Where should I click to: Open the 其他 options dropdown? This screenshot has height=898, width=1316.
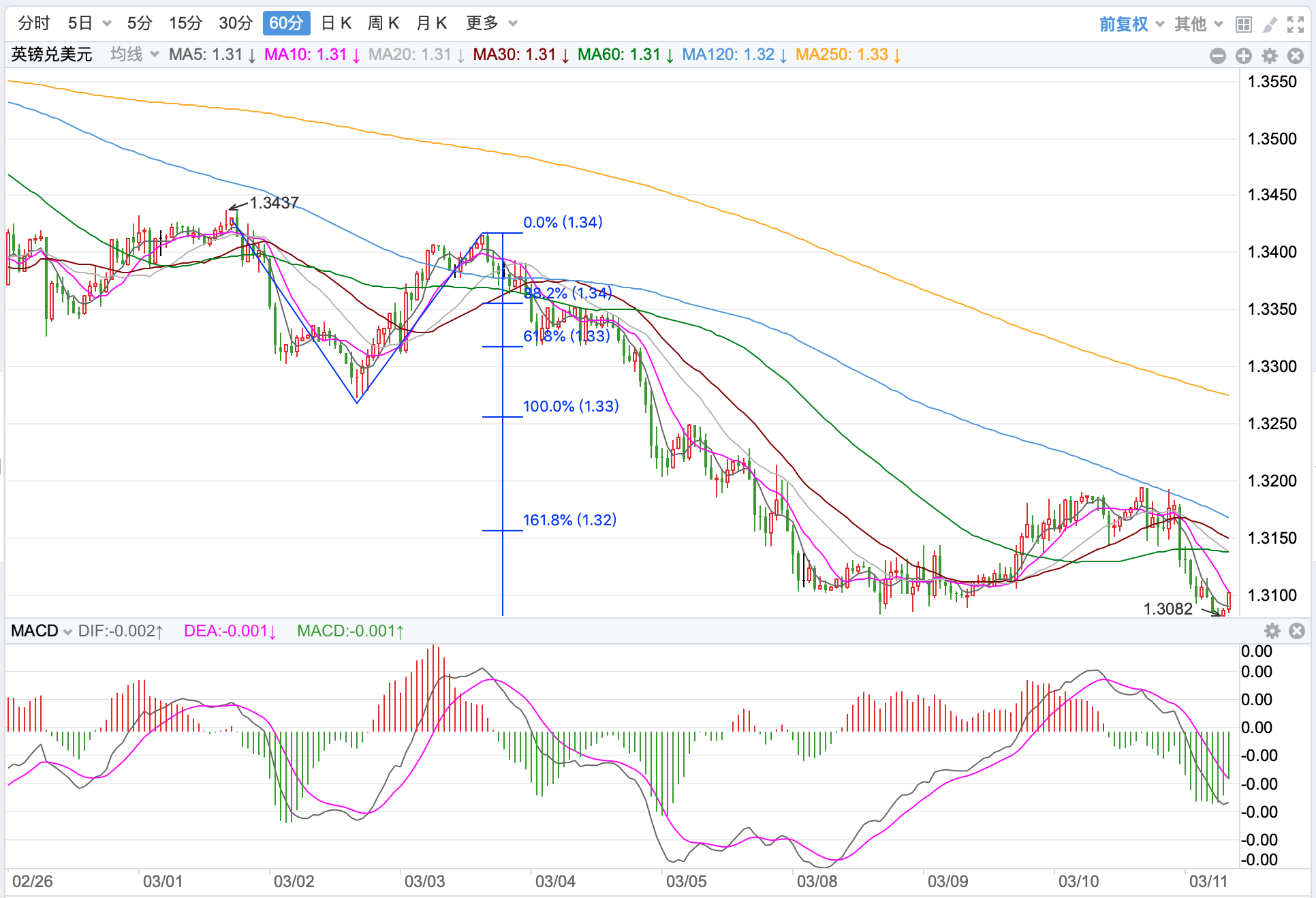[x=1197, y=25]
